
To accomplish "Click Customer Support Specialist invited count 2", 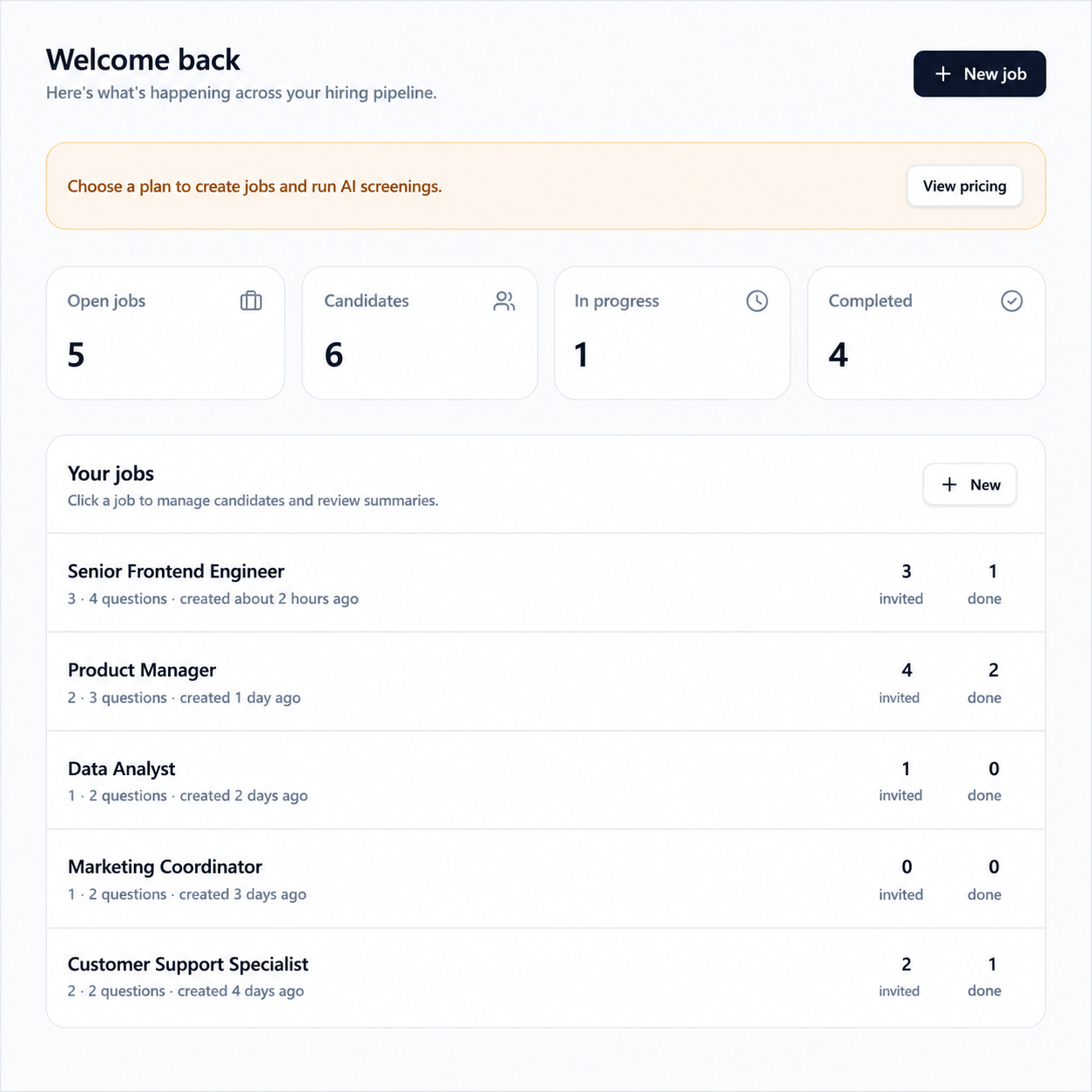I will click(x=907, y=964).
